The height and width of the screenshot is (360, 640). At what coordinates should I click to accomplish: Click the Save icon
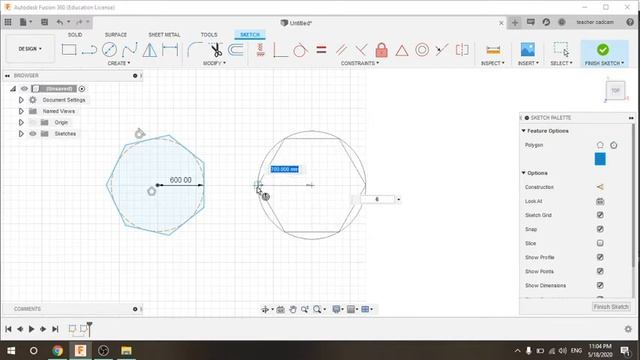click(x=44, y=22)
